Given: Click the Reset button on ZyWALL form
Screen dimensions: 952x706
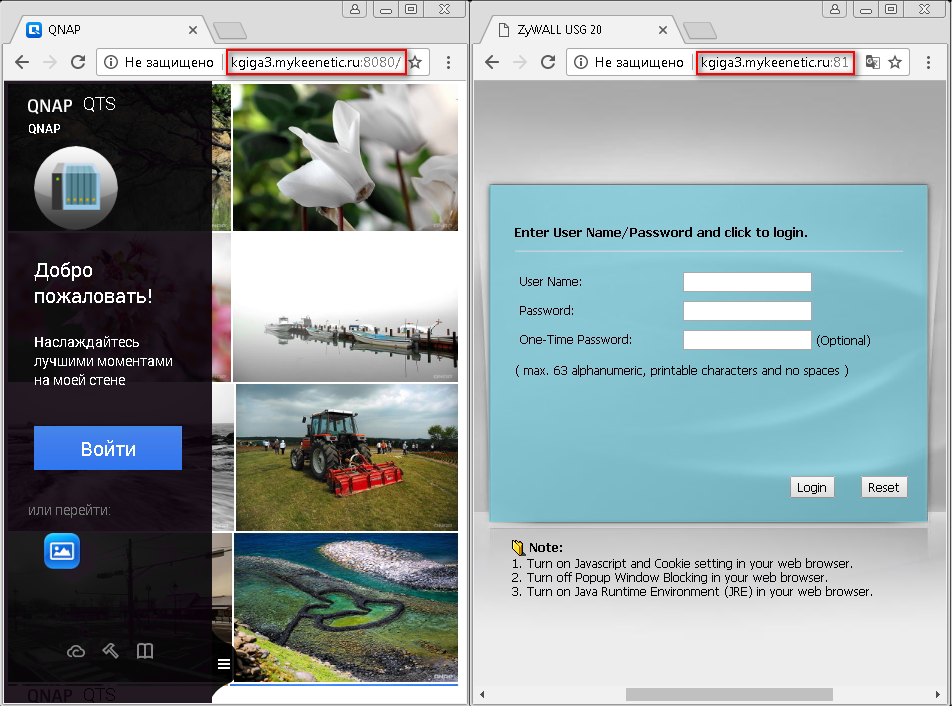Looking at the screenshot, I should pyautogui.click(x=883, y=487).
